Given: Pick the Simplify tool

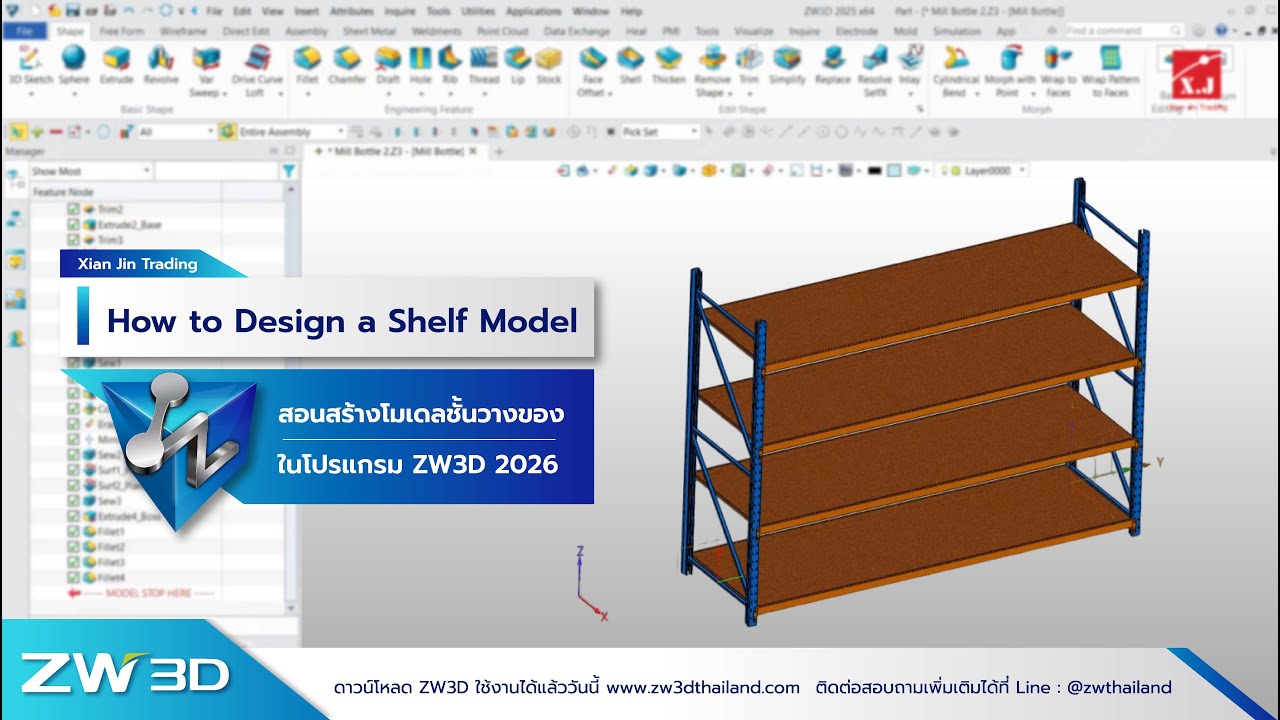Looking at the screenshot, I should click(788, 67).
